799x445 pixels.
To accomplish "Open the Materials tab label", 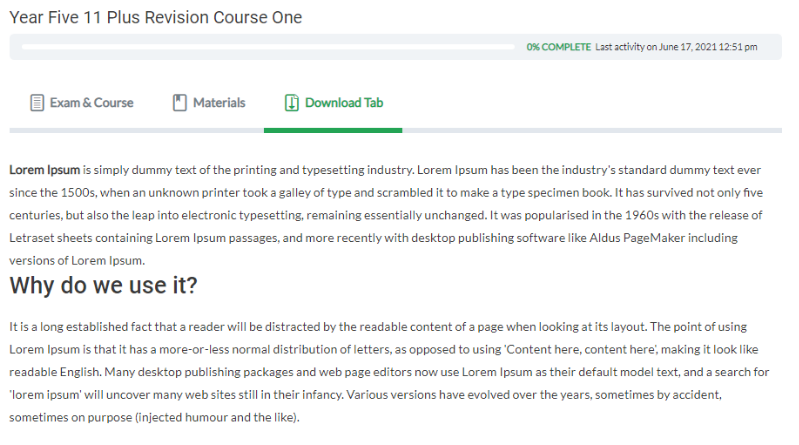I will click(219, 102).
